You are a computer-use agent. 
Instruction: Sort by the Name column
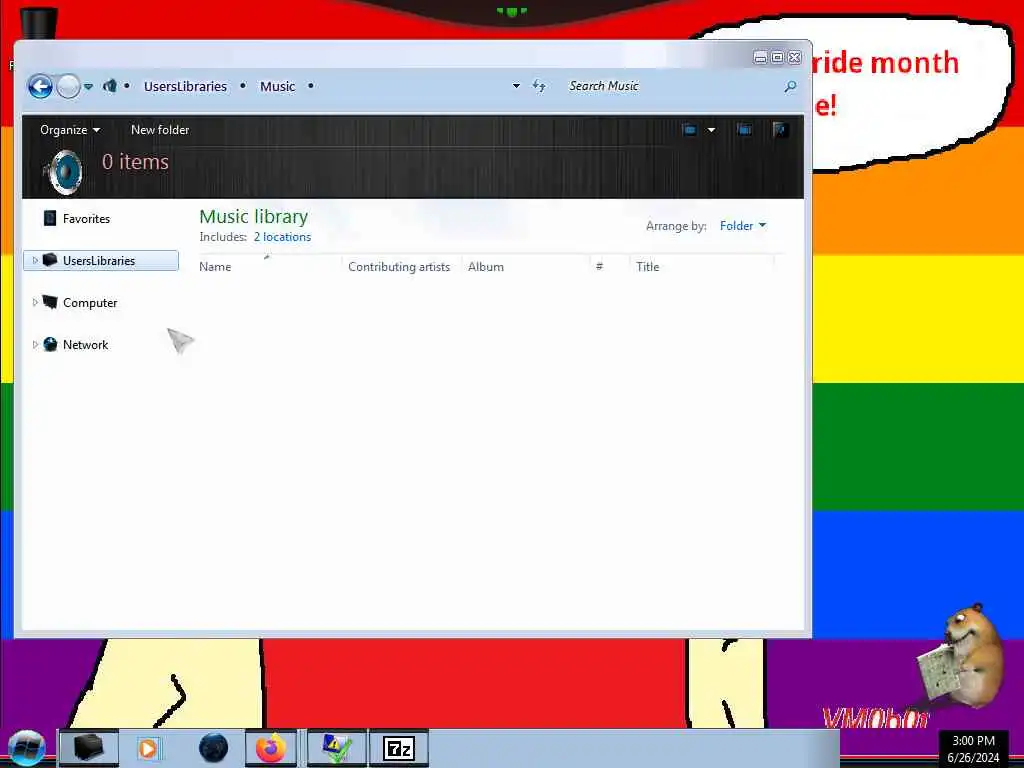268,266
